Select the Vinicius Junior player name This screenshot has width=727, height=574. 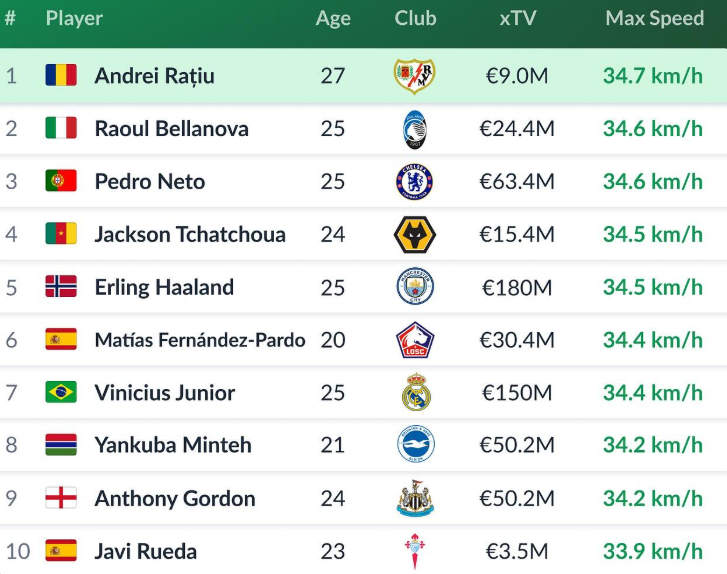pyautogui.click(x=165, y=392)
